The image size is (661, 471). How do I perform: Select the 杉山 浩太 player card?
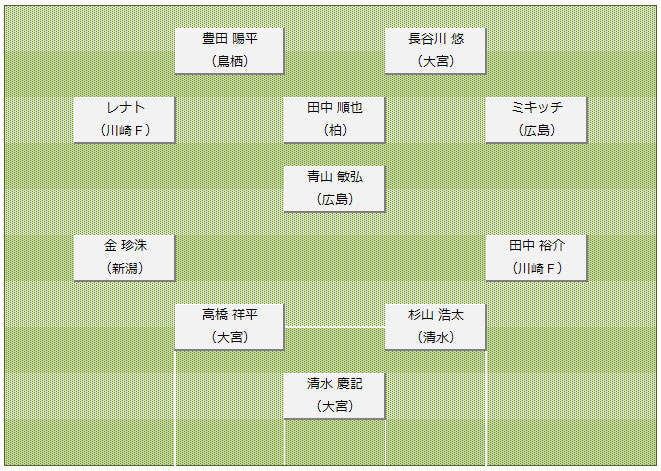(435, 326)
